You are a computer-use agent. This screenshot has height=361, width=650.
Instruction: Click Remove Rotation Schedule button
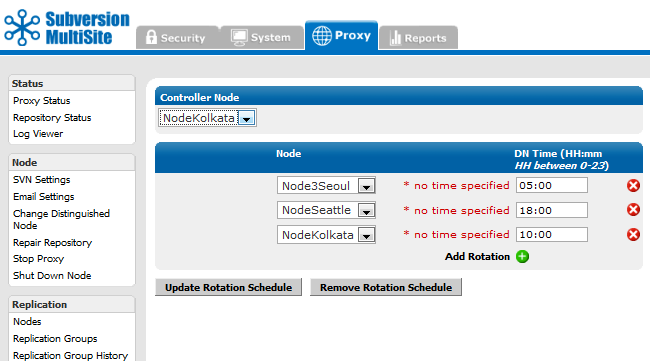(x=386, y=287)
